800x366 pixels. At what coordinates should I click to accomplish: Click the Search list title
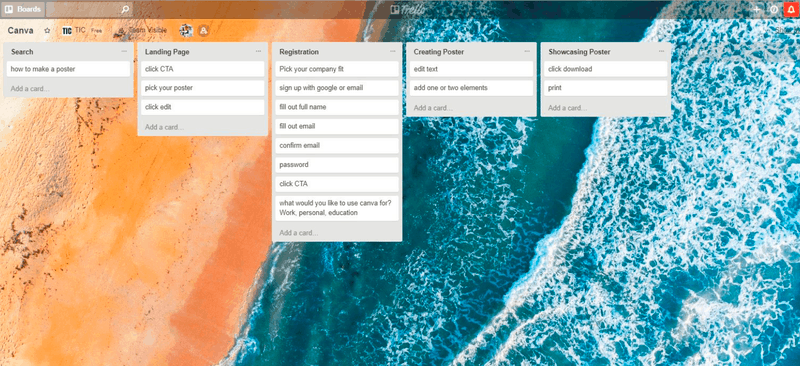point(22,52)
